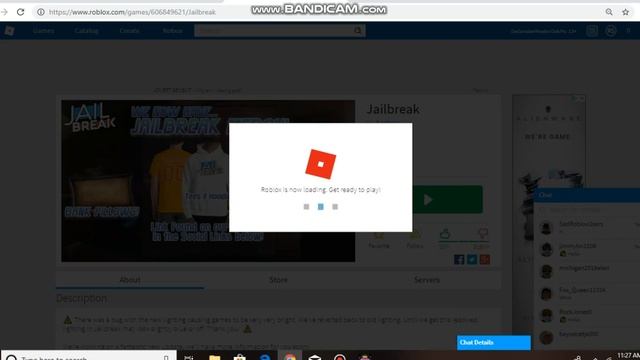Click the Description heading text

[x=82, y=299]
